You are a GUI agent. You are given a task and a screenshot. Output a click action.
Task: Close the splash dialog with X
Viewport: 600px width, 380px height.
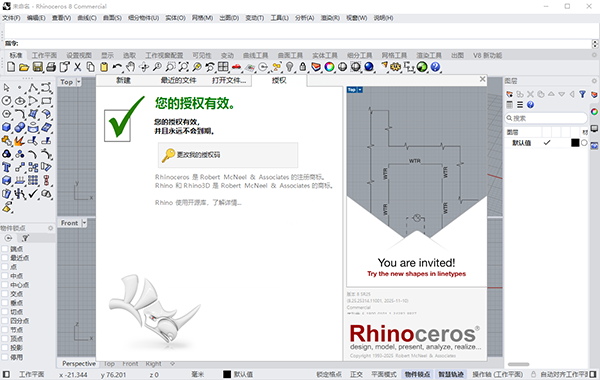483,79
